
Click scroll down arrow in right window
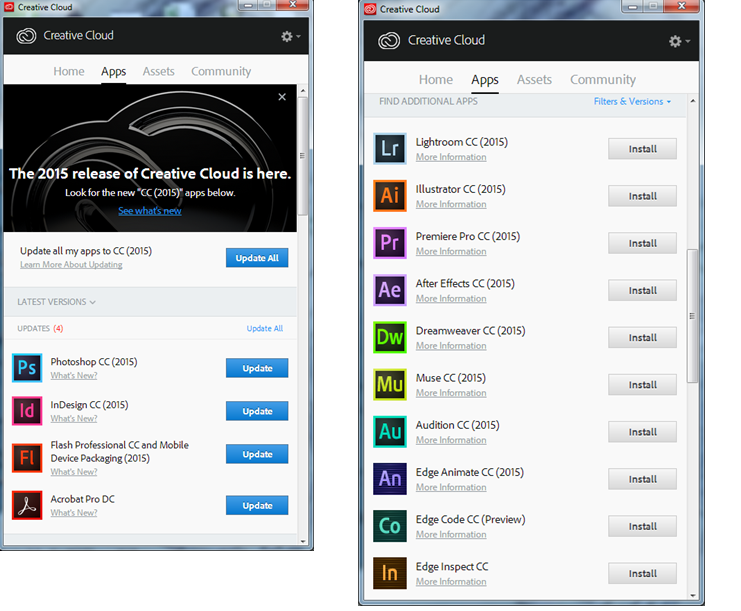pos(693,595)
